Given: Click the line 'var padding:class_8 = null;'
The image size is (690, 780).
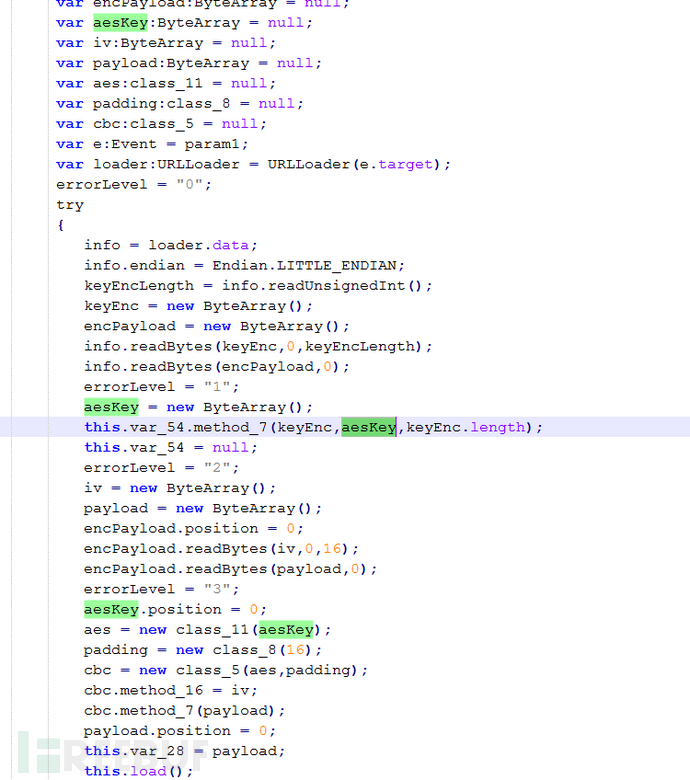Looking at the screenshot, I should pos(180,104).
